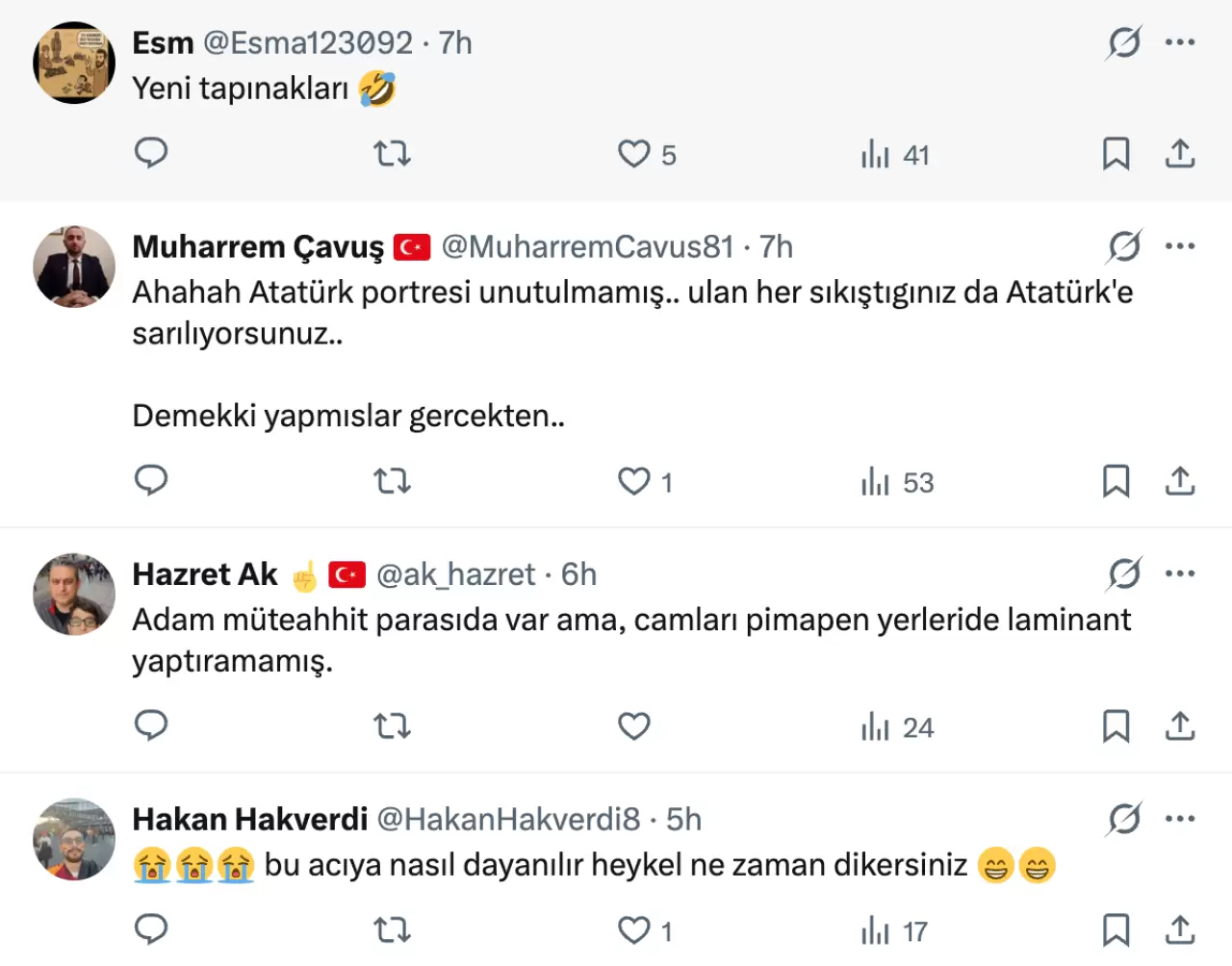Open Hakan Hakverdi's profile picture
The image size is (1232, 966).
coord(74,839)
